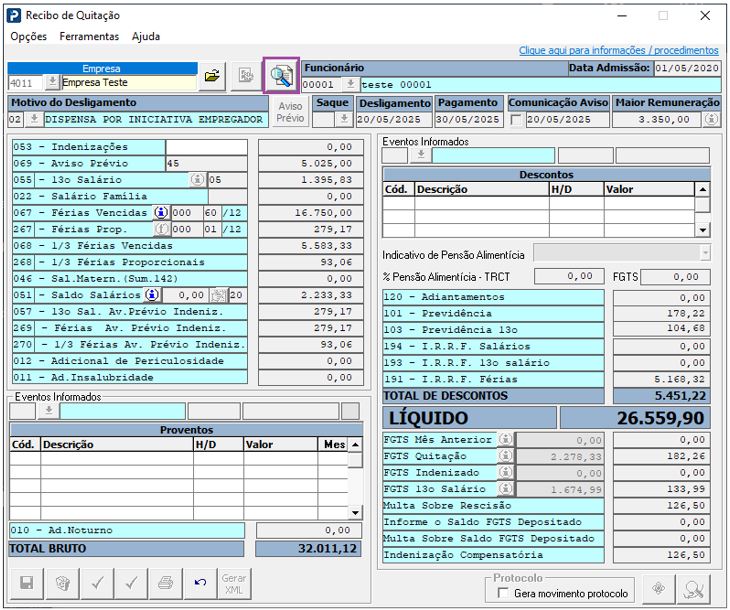Click Descontos table scroll down arrow

[702, 230]
